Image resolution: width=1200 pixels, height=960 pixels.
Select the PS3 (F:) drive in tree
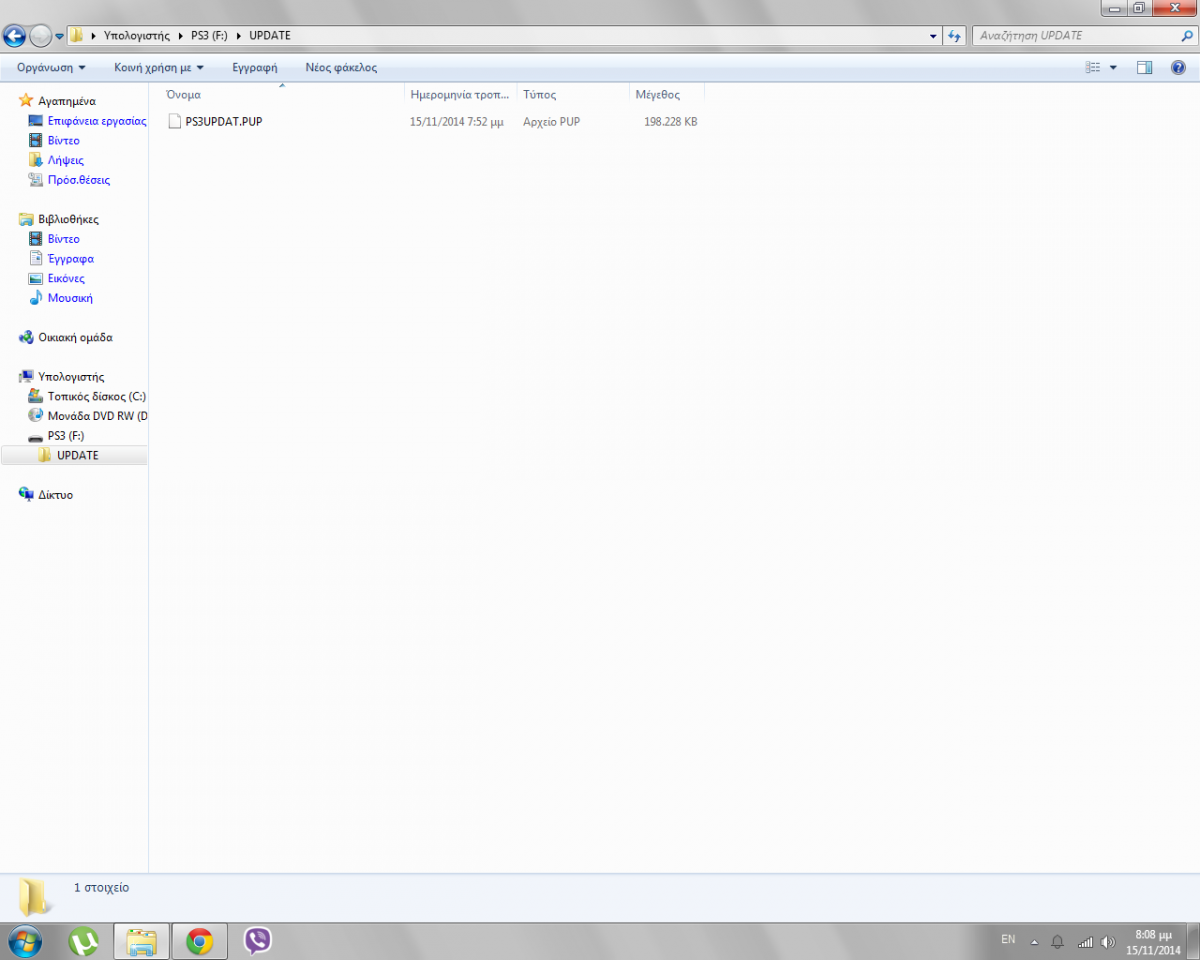pyautogui.click(x=66, y=436)
